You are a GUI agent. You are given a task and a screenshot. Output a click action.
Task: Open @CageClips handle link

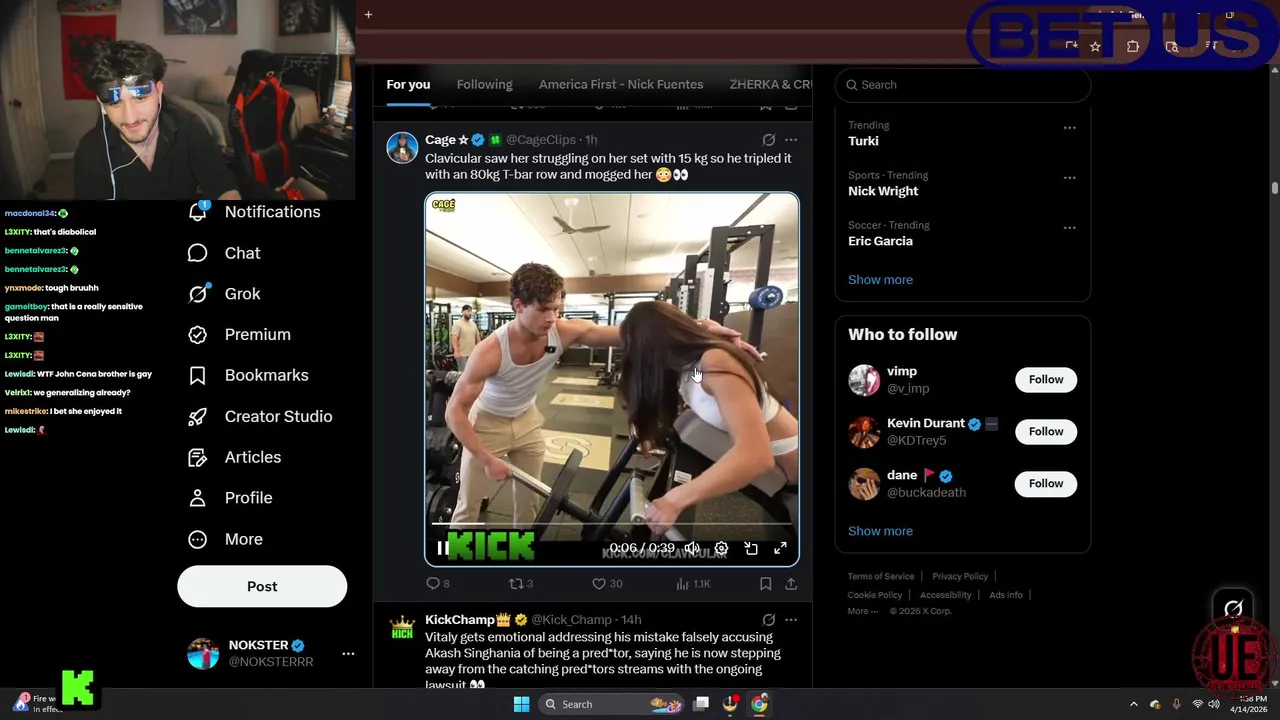(x=541, y=140)
